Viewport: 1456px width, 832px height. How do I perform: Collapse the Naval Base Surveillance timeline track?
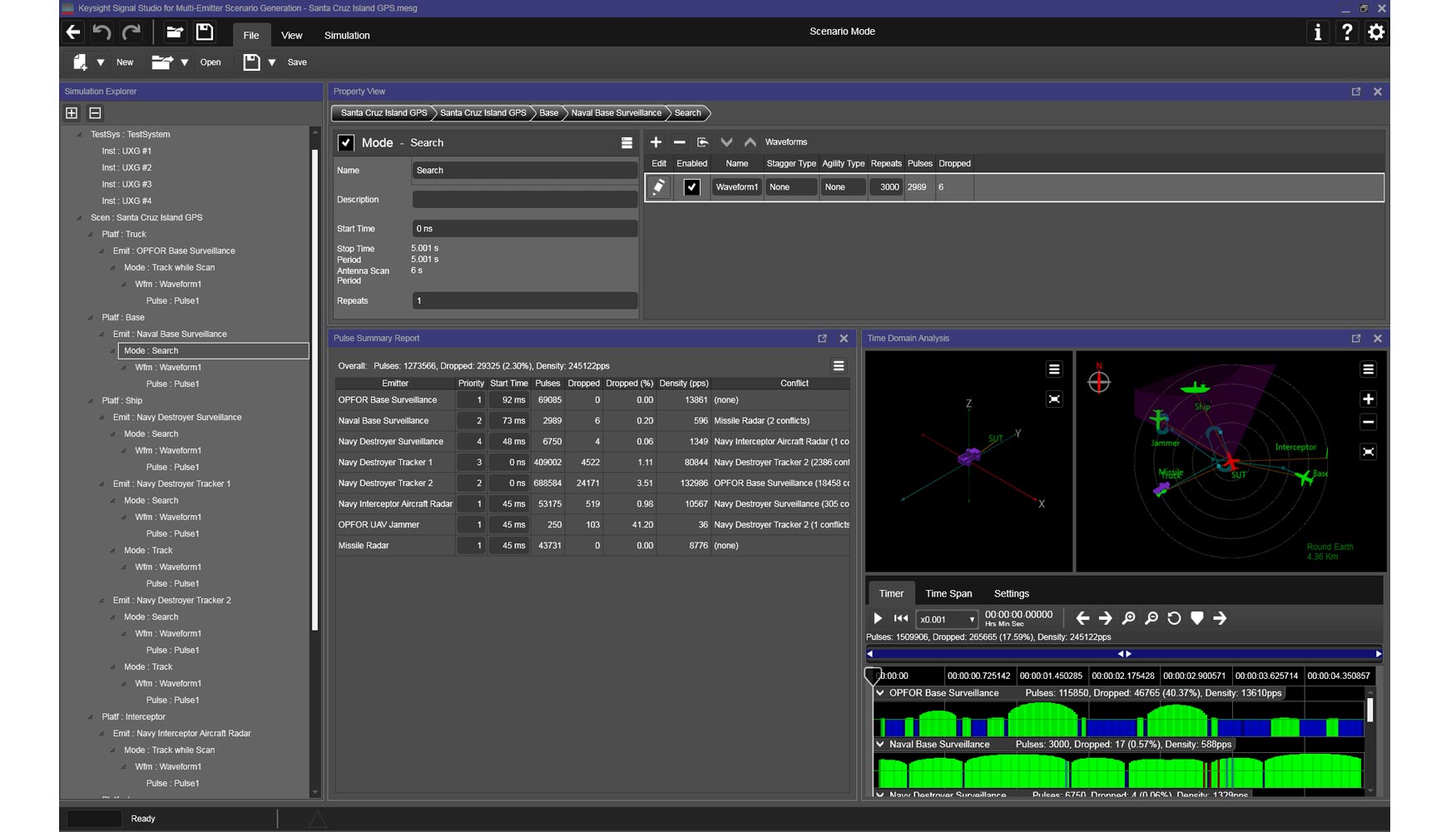tap(880, 745)
